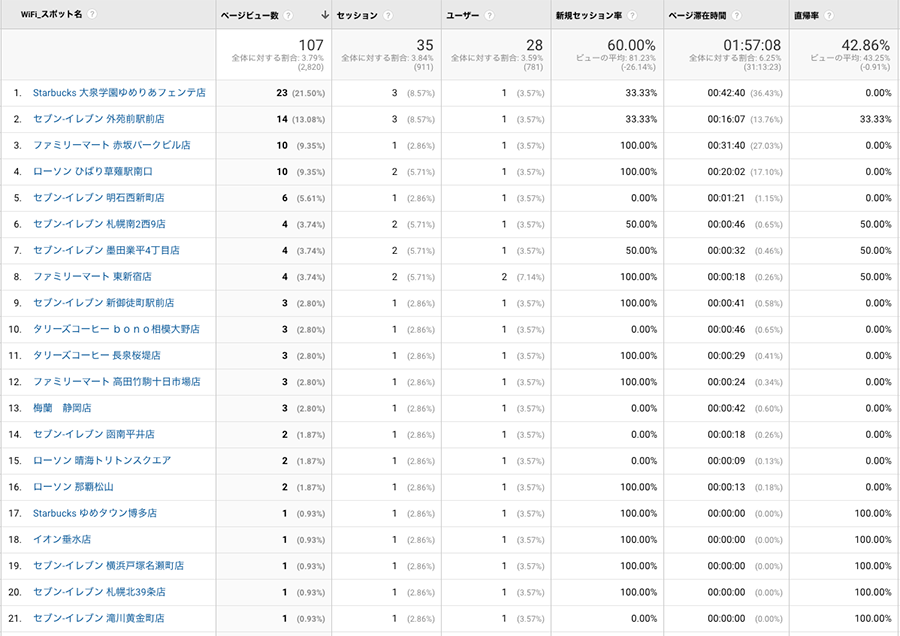
Task: Click help icon next to WiFi_スポット名 header
Action: [92, 14]
